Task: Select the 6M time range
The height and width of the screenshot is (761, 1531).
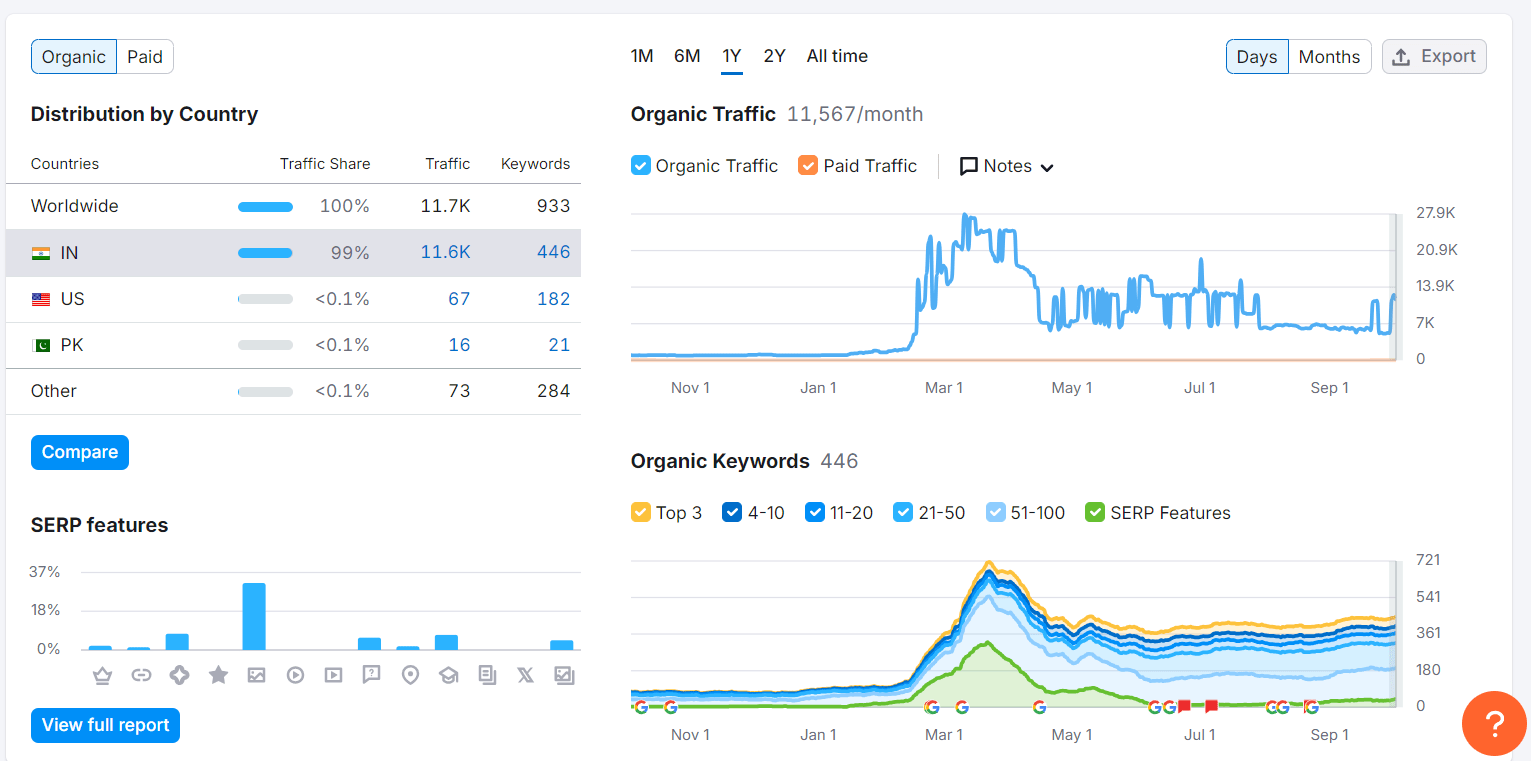Action: pyautogui.click(x=687, y=56)
